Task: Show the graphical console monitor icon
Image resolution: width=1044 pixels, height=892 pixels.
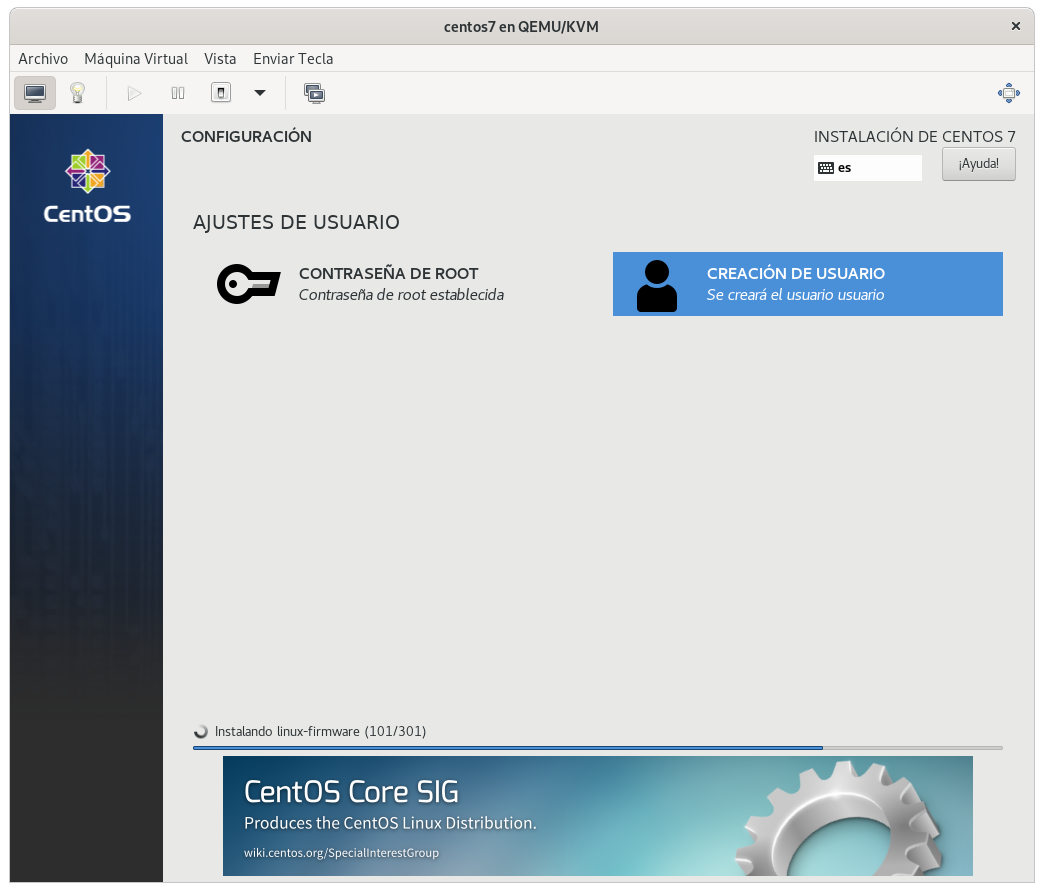Action: [x=35, y=93]
